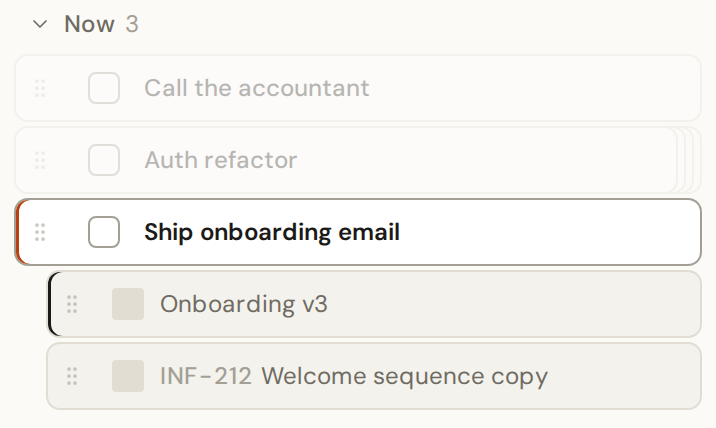
Task: Expand stacked cards edge on Auth refactor
Action: (690, 160)
